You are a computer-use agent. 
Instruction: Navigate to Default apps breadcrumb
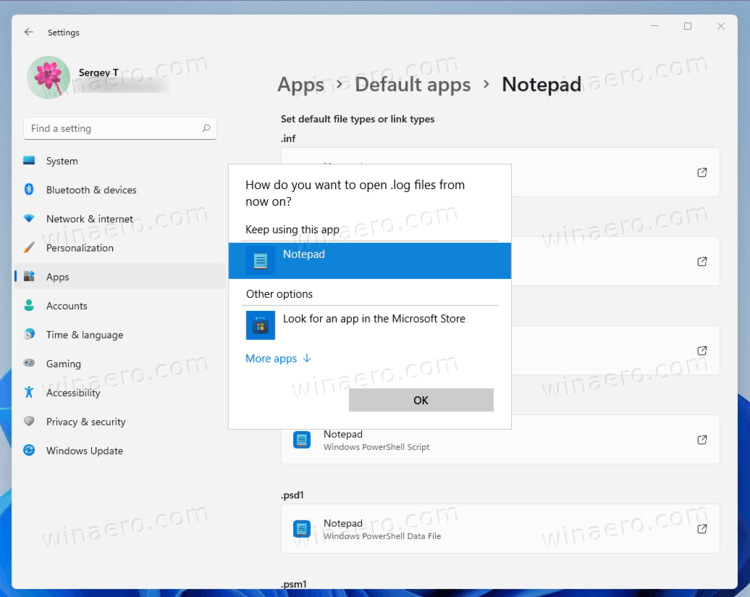tap(412, 85)
